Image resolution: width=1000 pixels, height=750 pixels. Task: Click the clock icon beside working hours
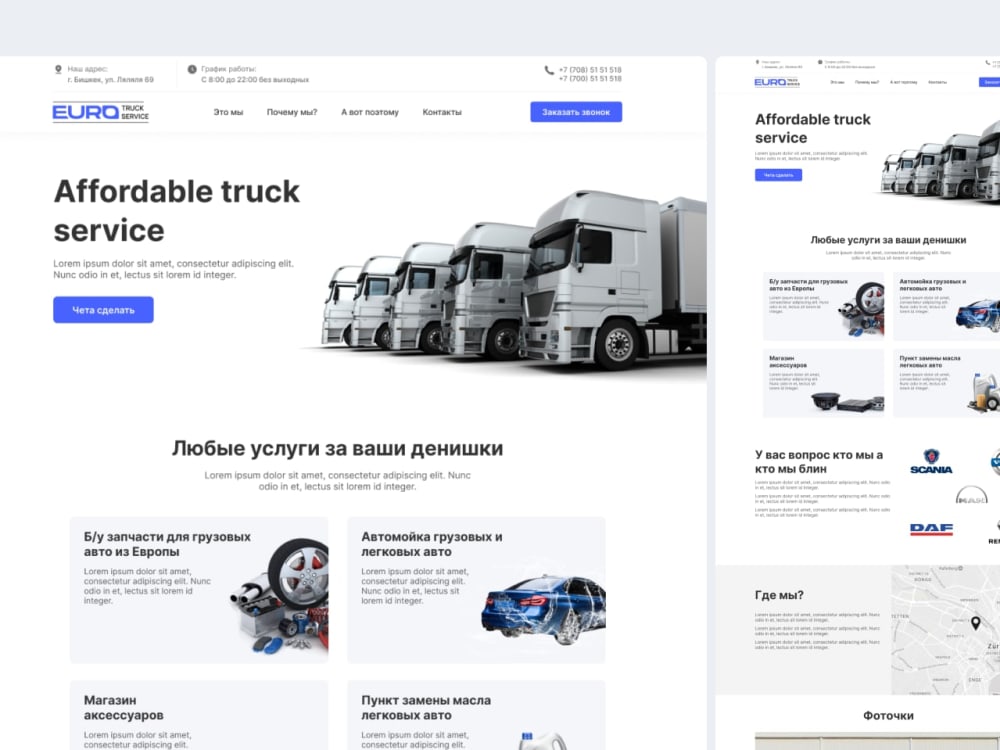click(192, 69)
